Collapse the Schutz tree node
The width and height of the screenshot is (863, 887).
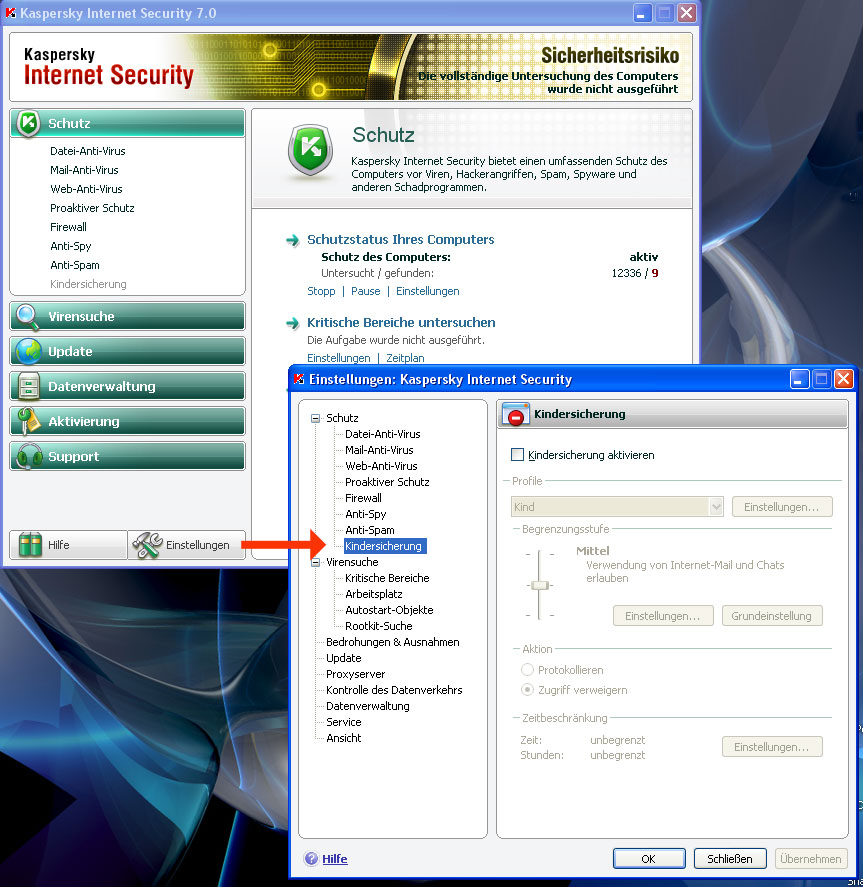point(316,418)
